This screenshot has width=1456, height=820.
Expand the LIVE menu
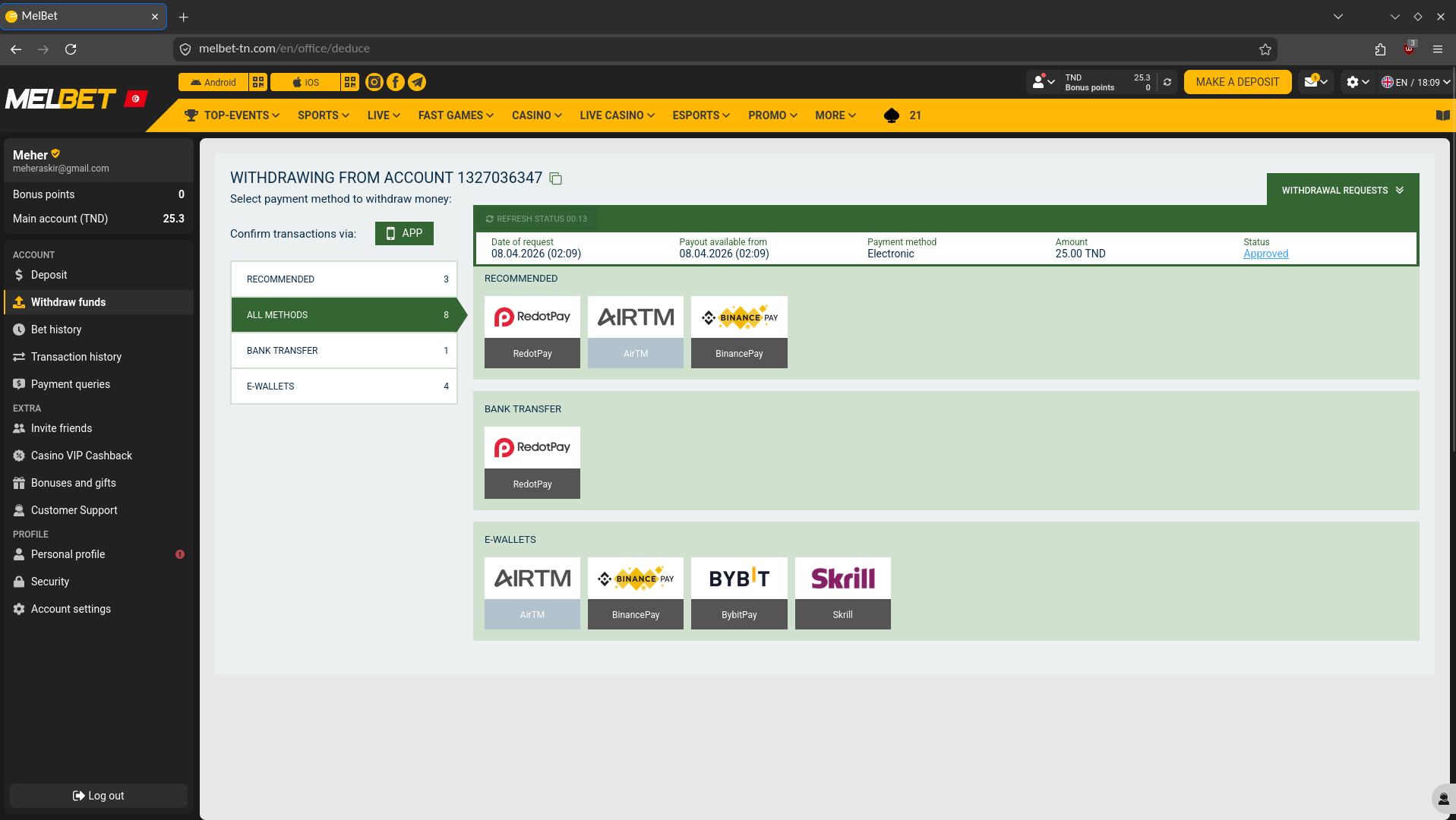coord(384,115)
